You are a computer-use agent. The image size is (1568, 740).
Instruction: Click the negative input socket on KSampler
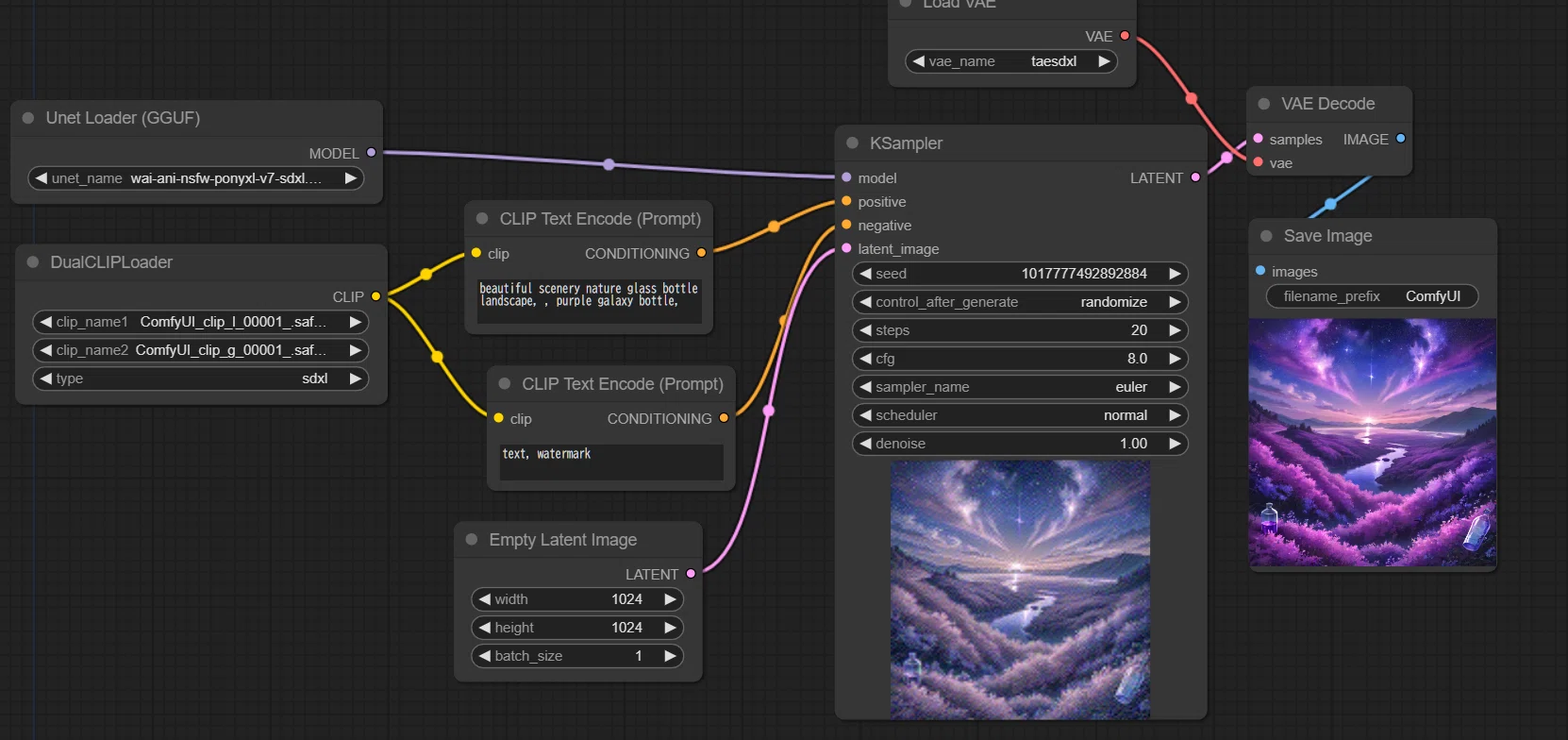(x=846, y=225)
